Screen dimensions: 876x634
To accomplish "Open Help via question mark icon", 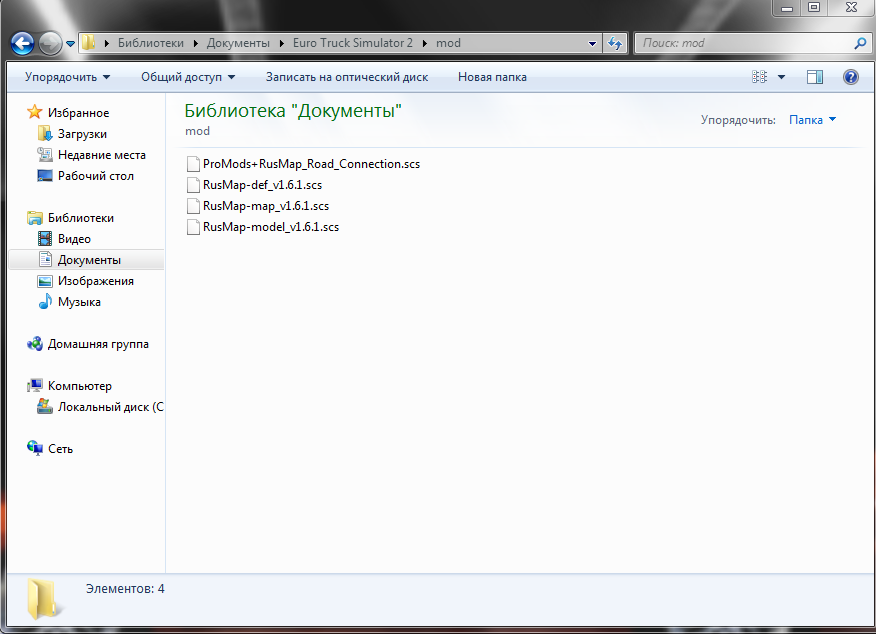I will (x=851, y=77).
